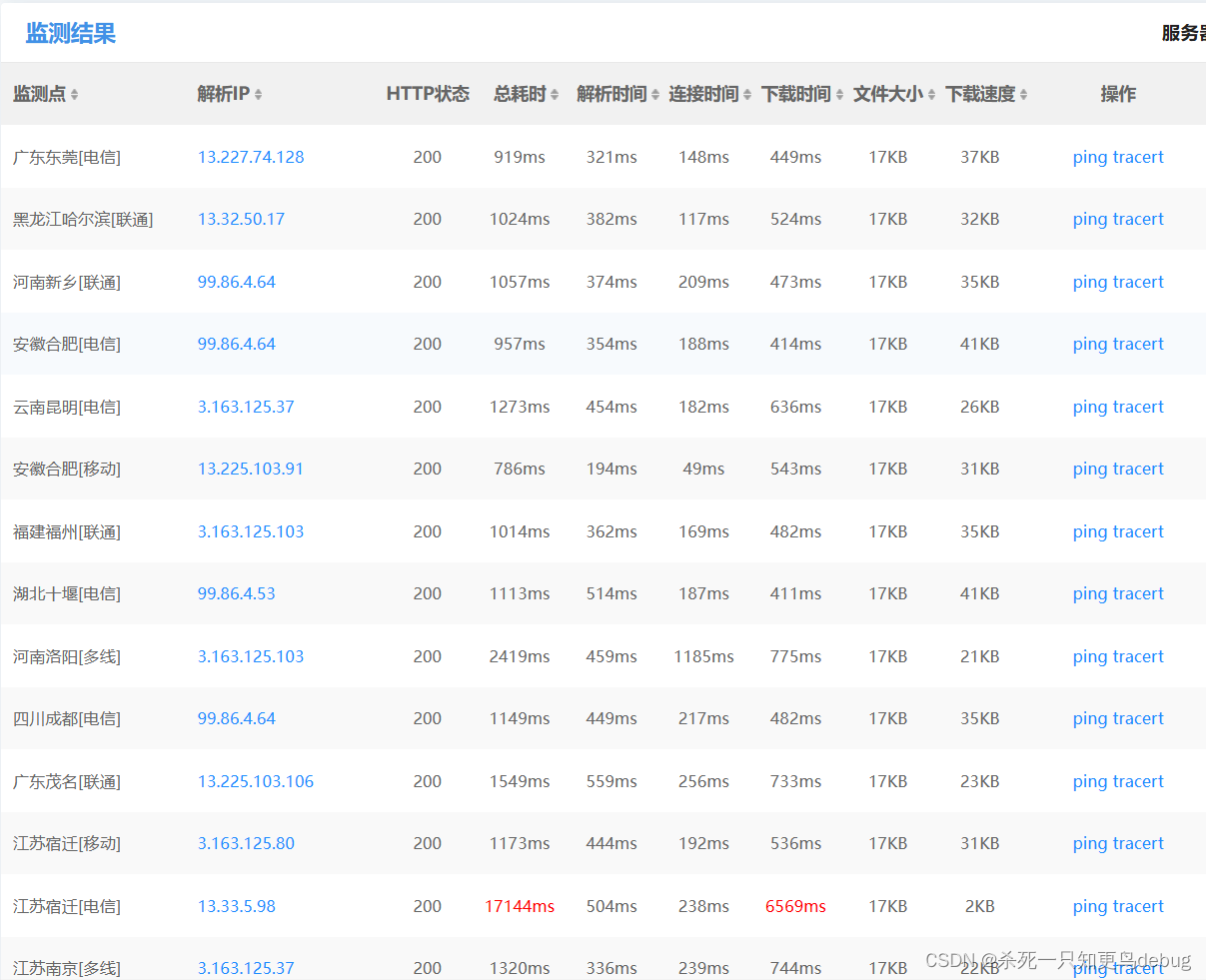Run ping for 江苏宿迁[移动]
The image size is (1206, 980).
click(1090, 844)
